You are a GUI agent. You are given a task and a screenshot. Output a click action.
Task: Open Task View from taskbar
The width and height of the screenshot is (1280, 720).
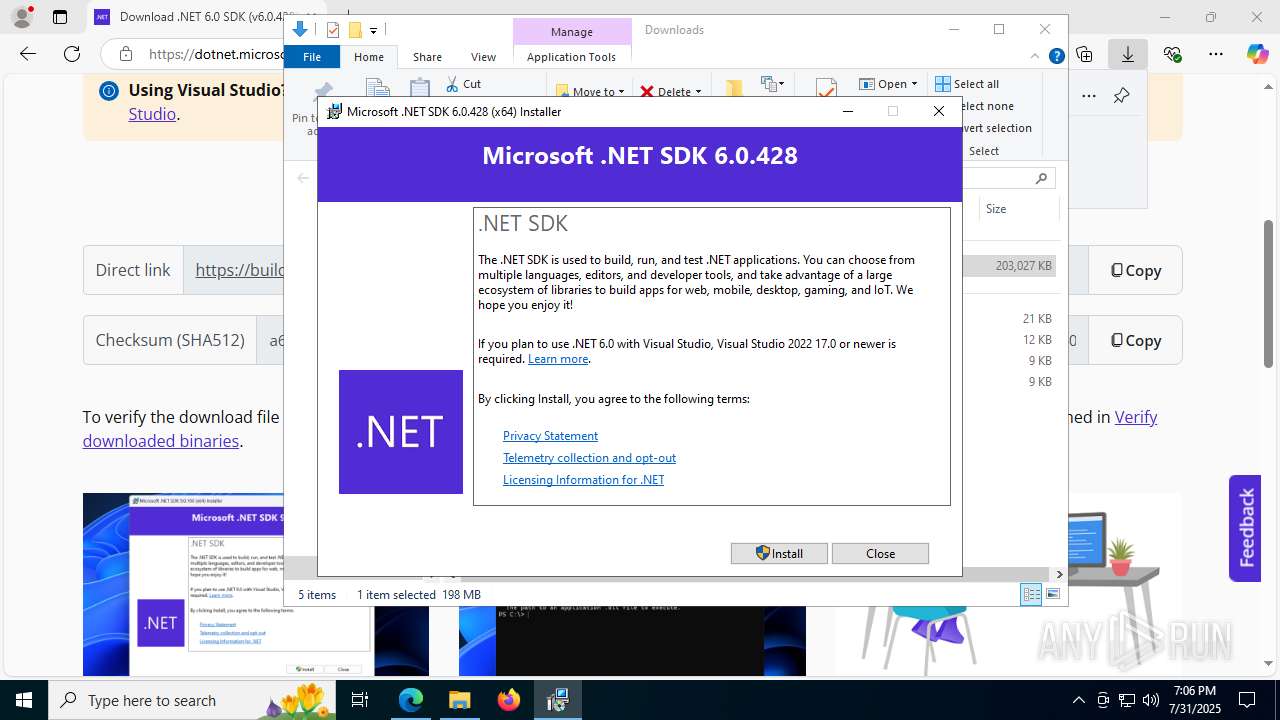coord(361,700)
